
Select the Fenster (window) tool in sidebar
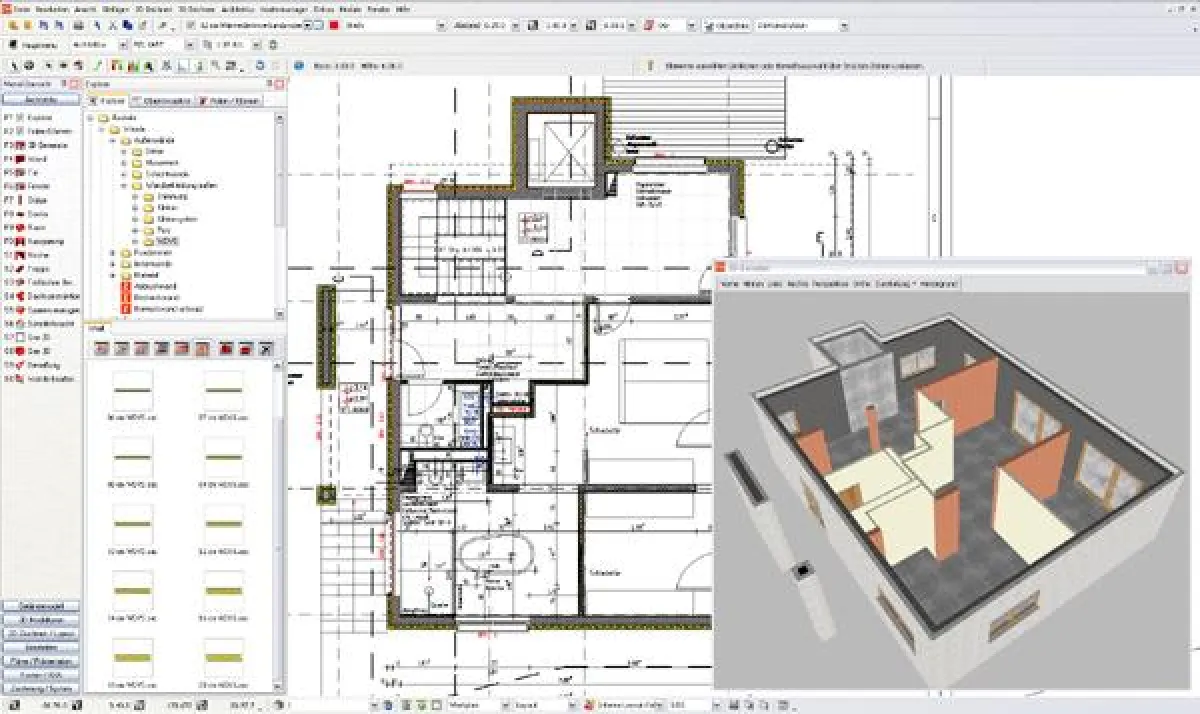[17, 186]
